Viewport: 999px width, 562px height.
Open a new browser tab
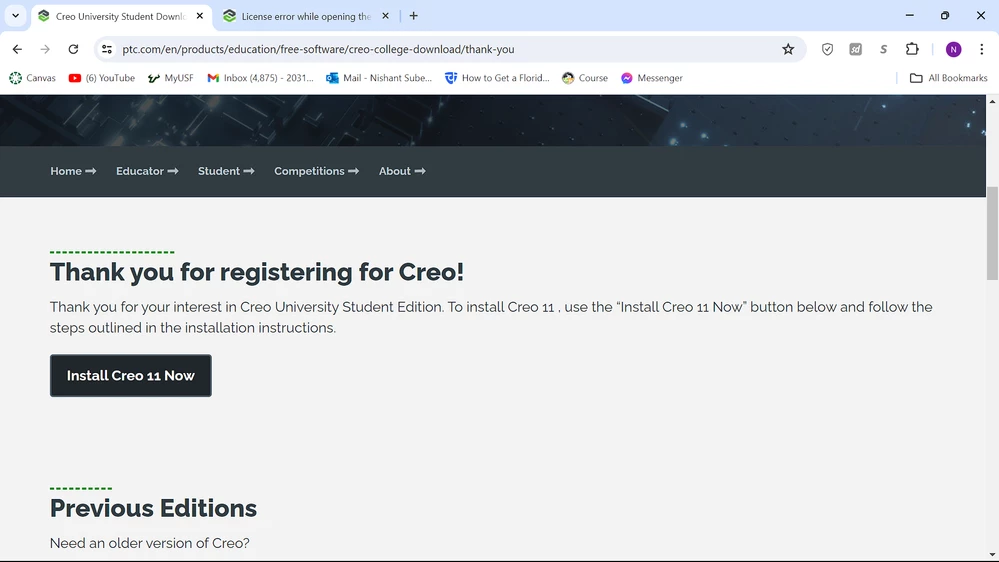(413, 16)
